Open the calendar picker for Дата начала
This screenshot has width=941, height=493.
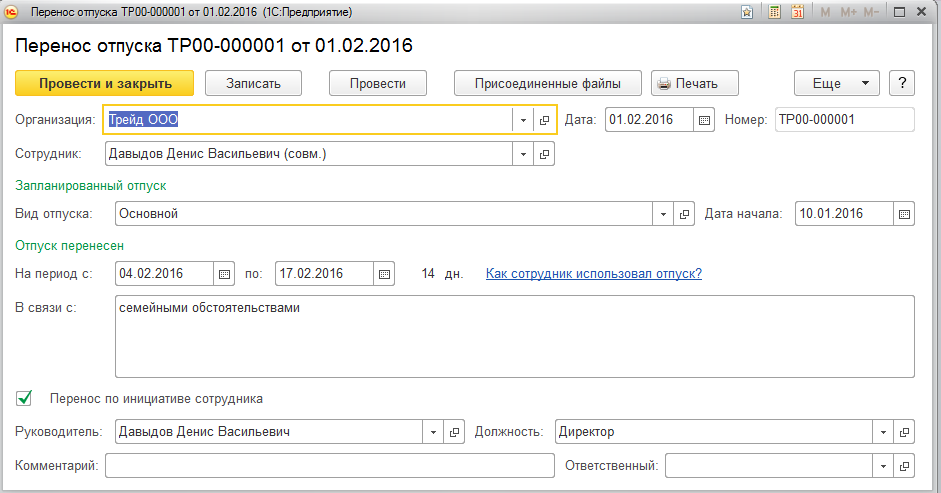(x=904, y=214)
